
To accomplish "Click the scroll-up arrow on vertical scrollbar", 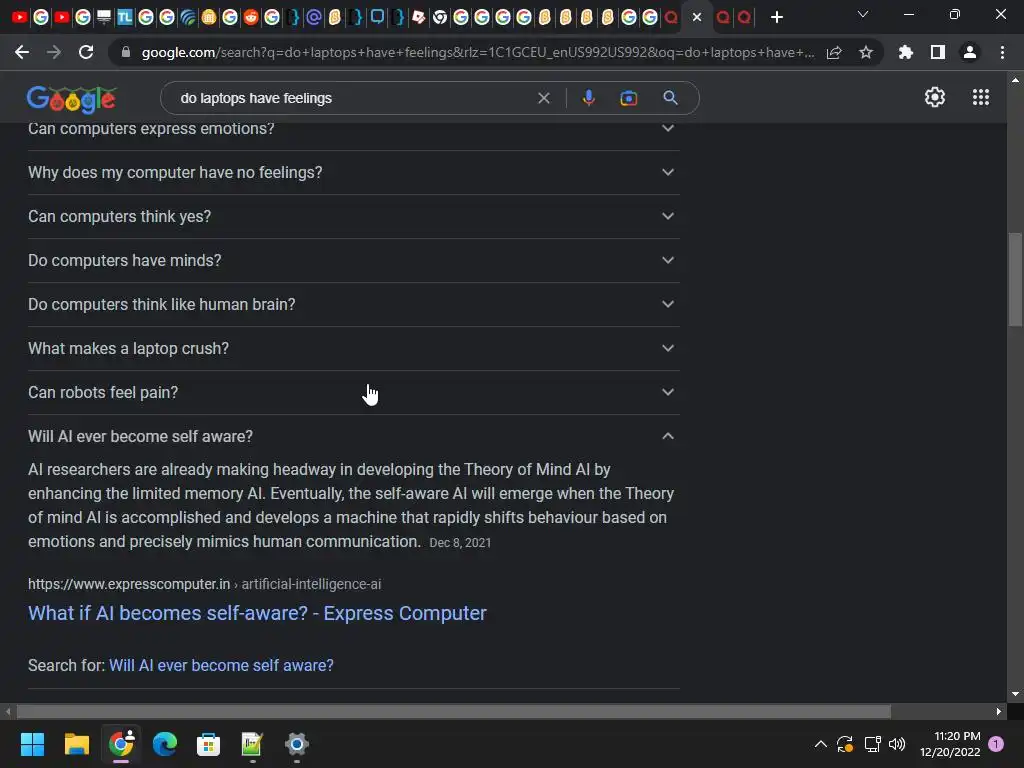I will click(x=1015, y=80).
